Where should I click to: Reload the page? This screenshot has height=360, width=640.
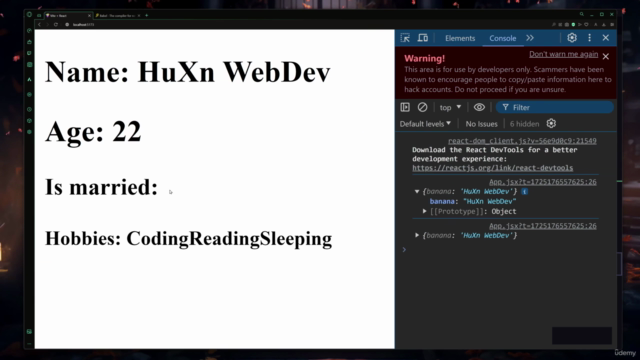[56, 24]
